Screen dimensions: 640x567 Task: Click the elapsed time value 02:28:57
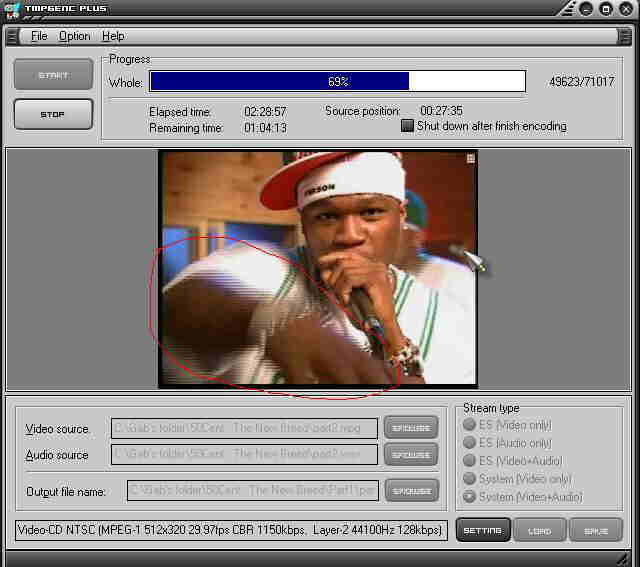click(265, 111)
